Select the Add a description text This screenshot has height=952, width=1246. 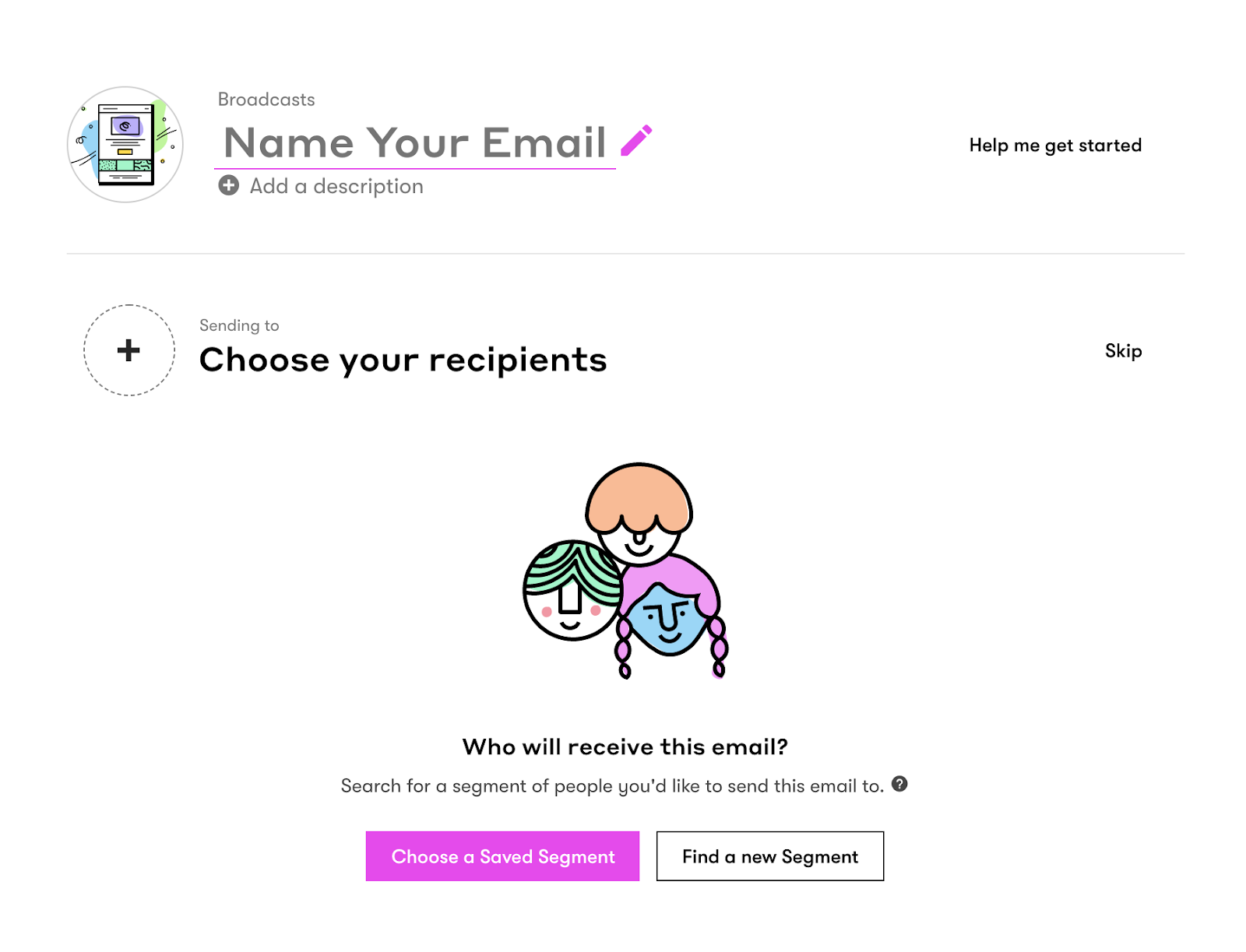pos(336,186)
